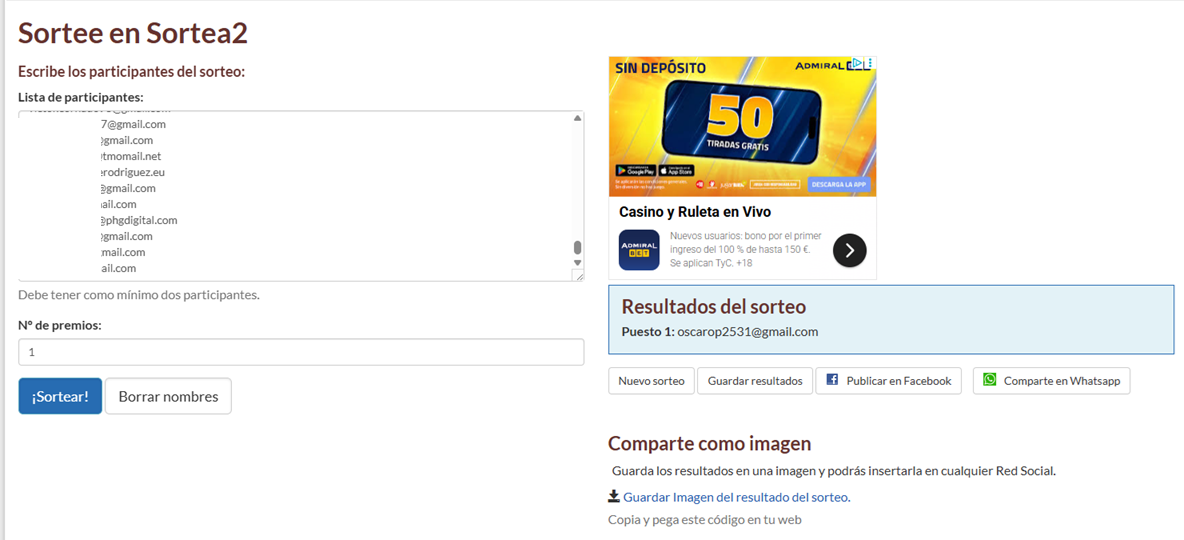Click the download icon beside Guardar Imagen
The image size is (1184, 540).
click(x=614, y=496)
